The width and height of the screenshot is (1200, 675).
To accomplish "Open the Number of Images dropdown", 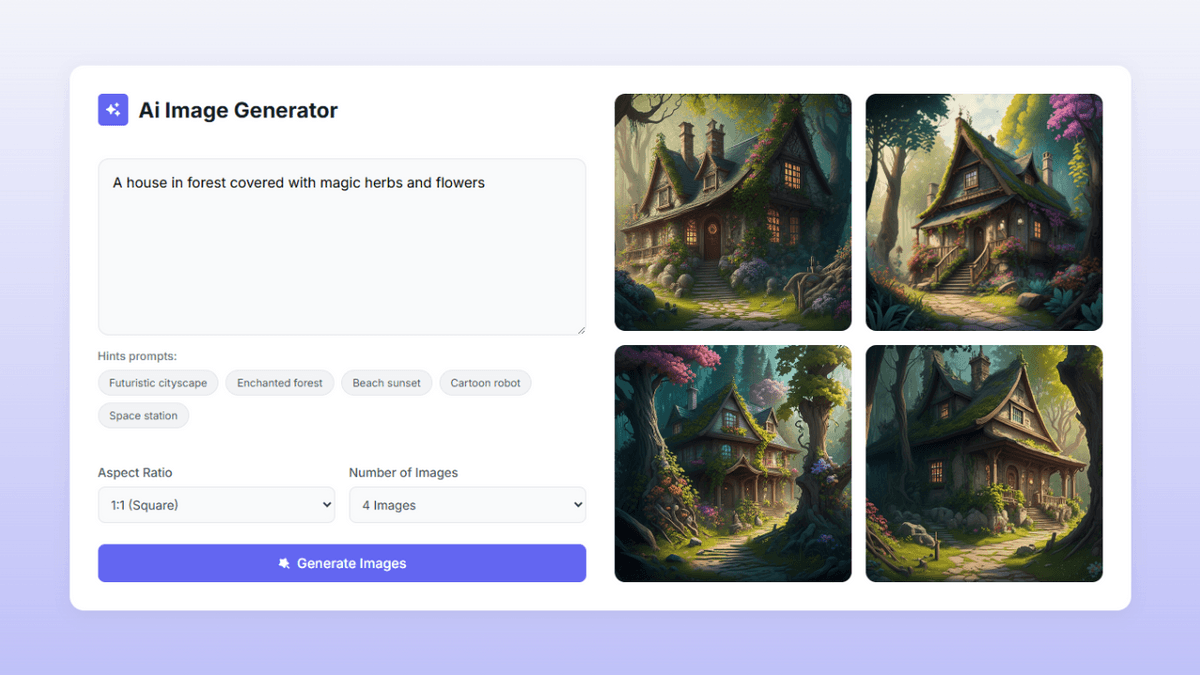I will click(x=467, y=505).
